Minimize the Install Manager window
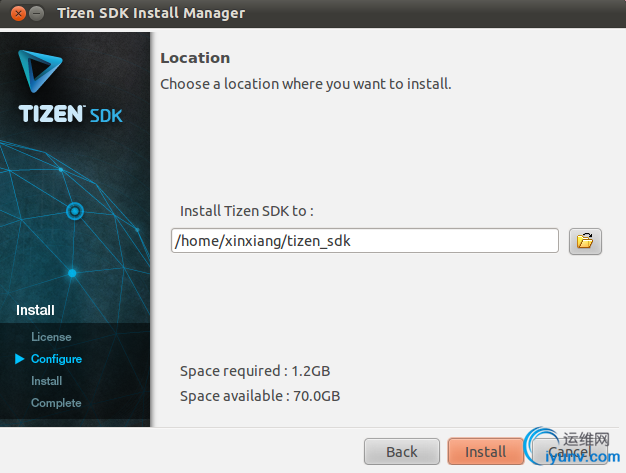626x473 pixels. 37,13
